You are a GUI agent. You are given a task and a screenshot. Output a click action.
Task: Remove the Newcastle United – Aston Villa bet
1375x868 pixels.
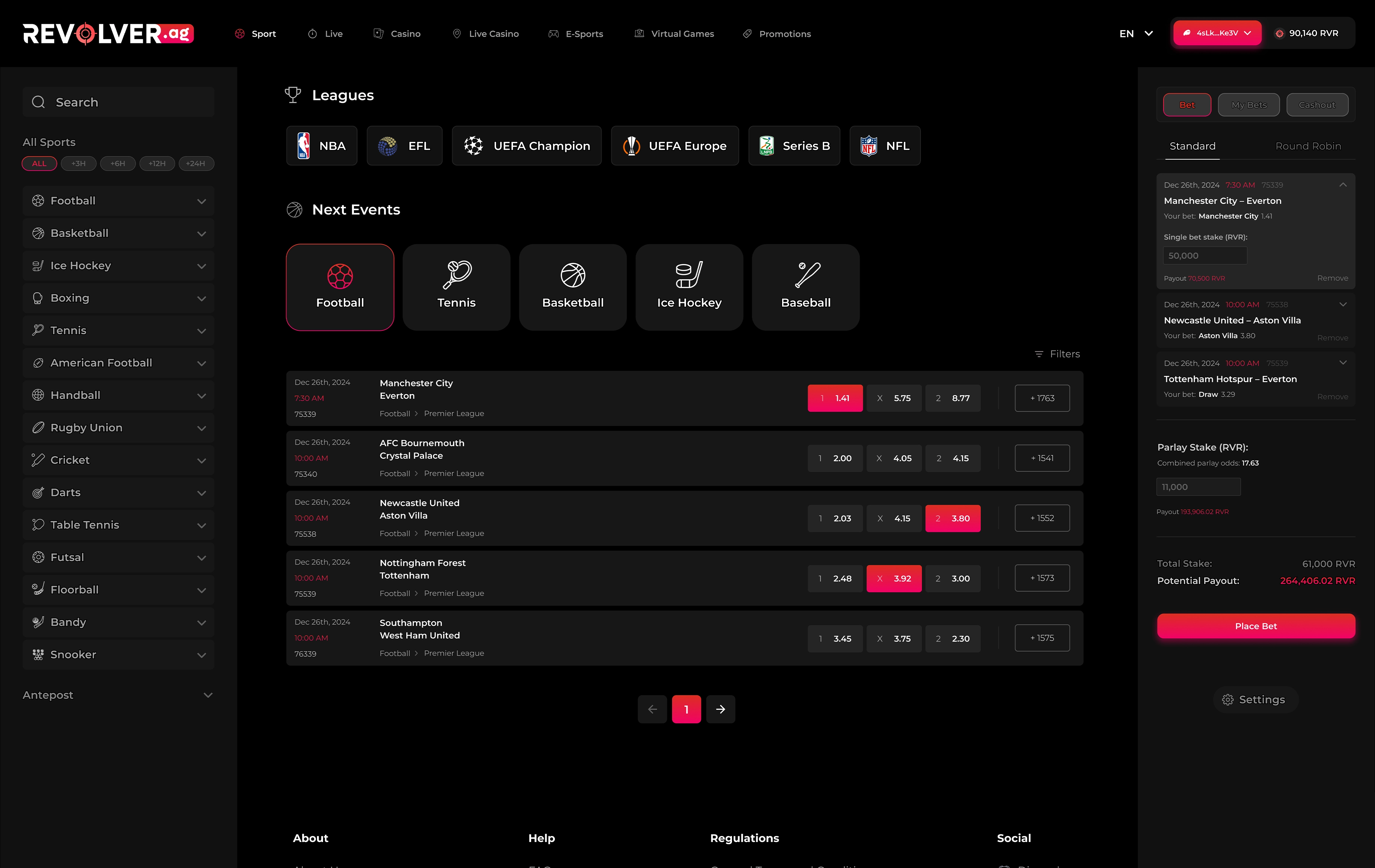(1332, 338)
